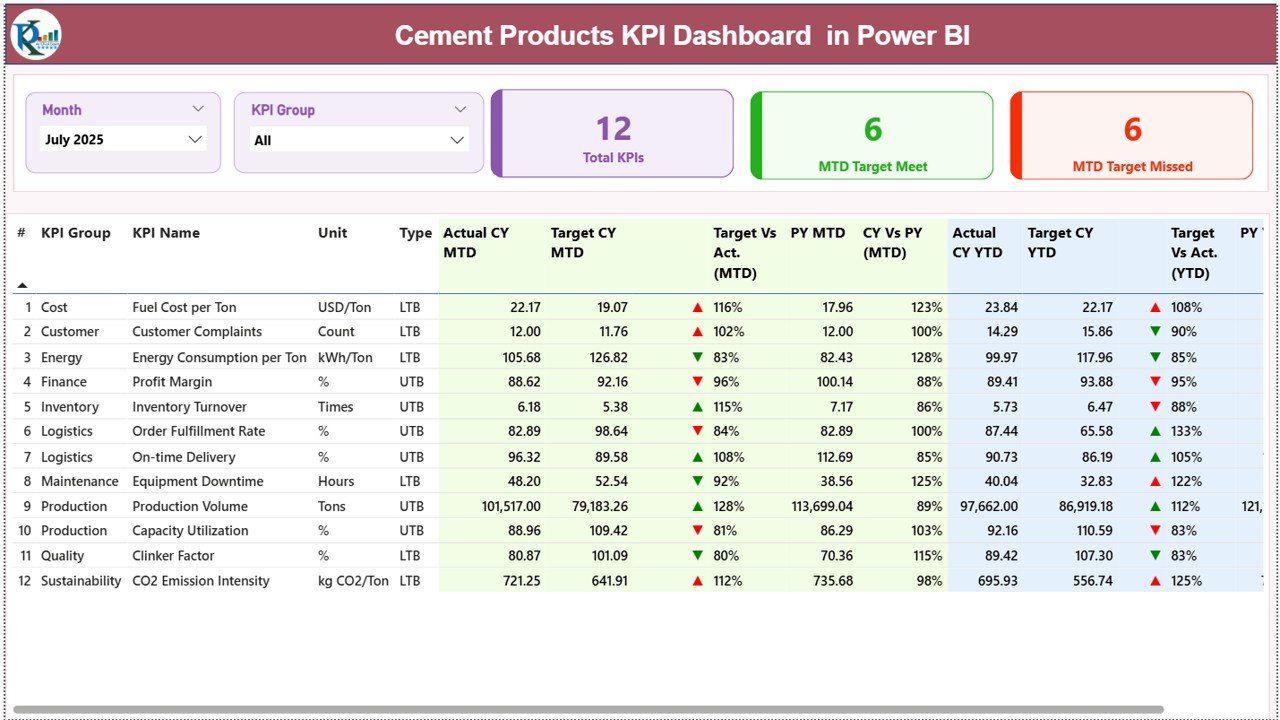Click green up-triangle beside Inventory Turnover 115%
This screenshot has height=720, width=1280.
click(697, 406)
